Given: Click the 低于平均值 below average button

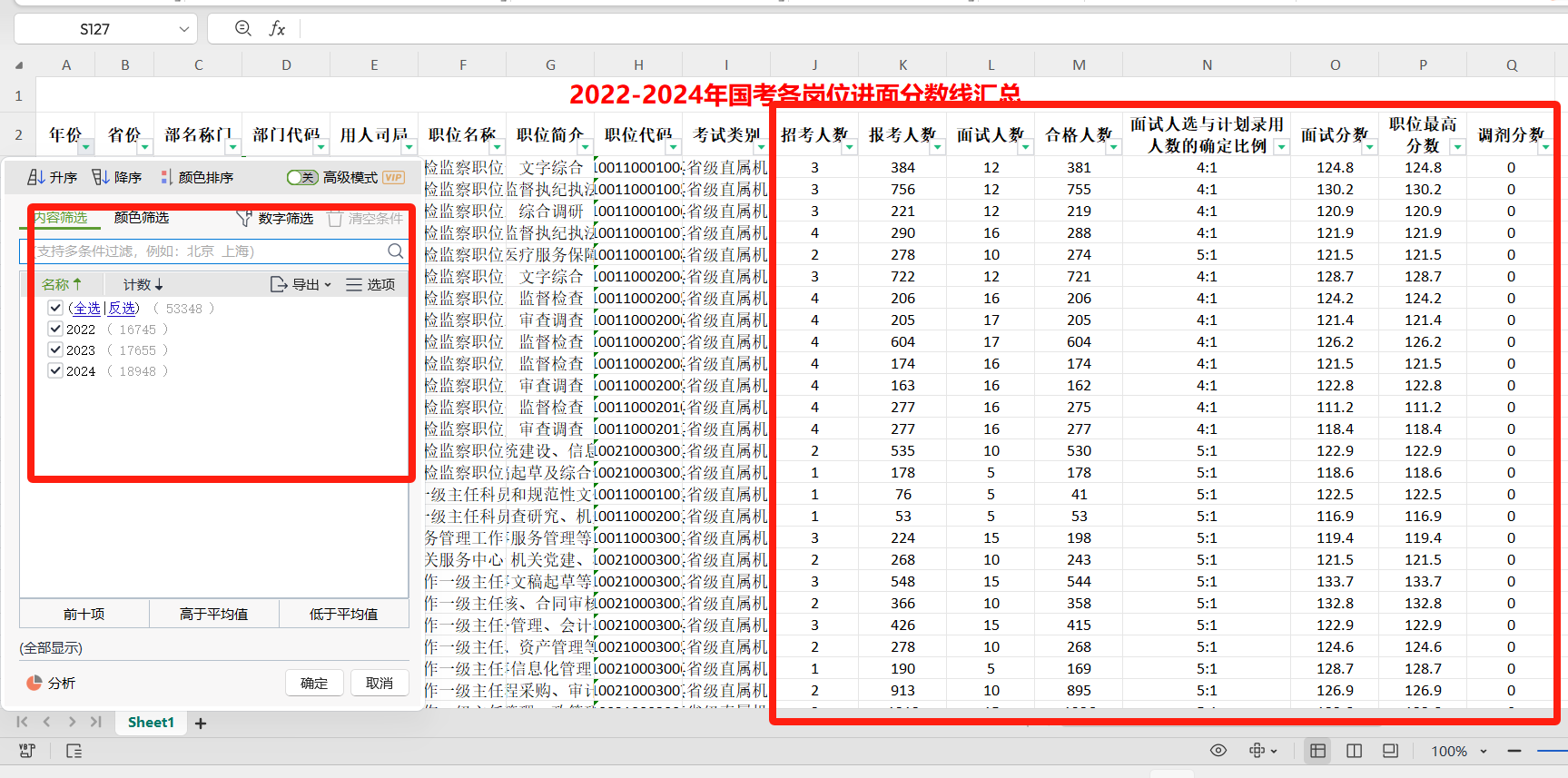Looking at the screenshot, I should 344,615.
